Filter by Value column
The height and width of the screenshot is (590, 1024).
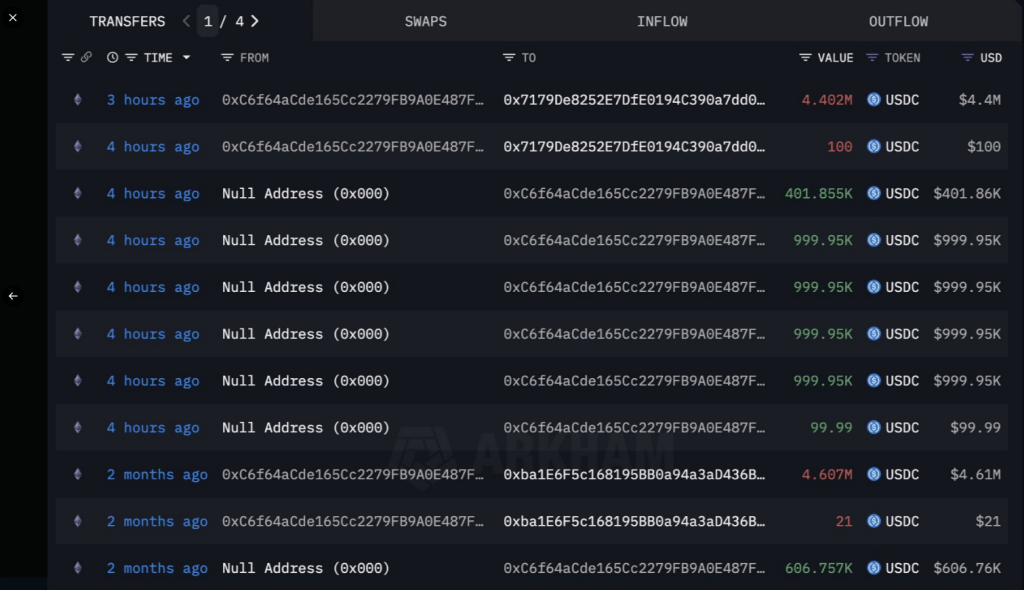(806, 58)
